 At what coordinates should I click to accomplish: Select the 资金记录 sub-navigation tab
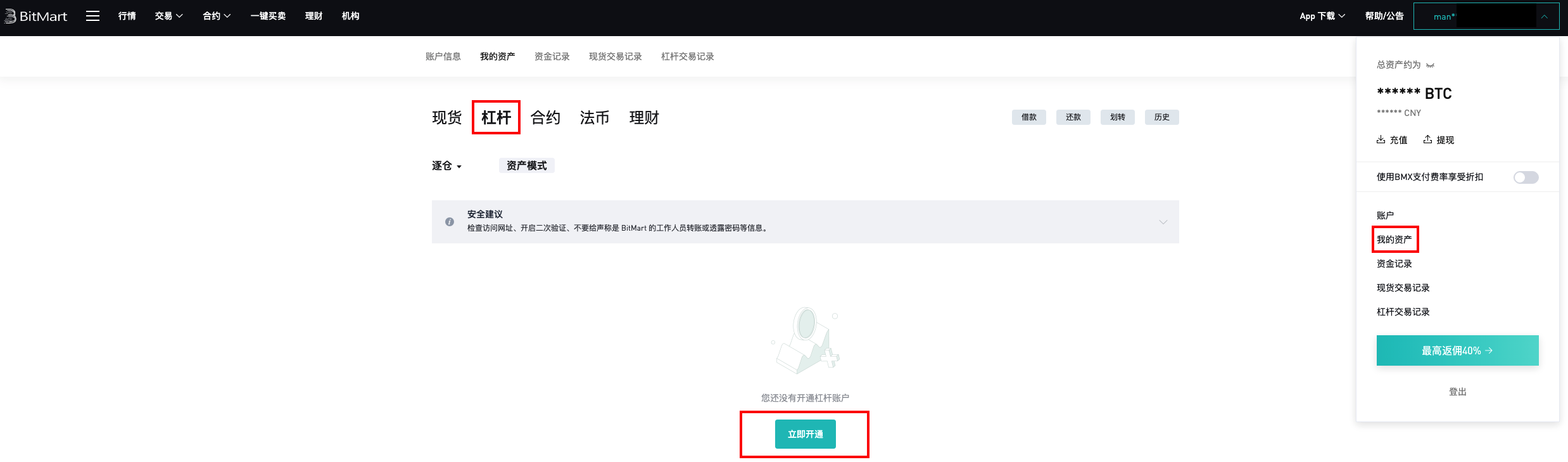(x=552, y=56)
